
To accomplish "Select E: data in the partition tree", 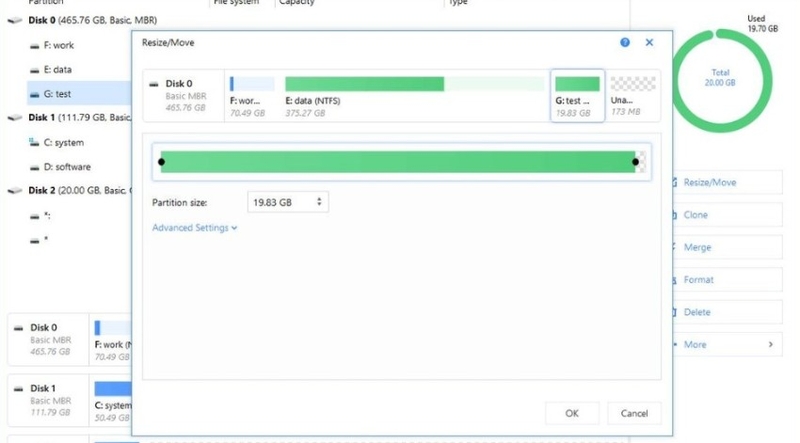I will 57,69.
